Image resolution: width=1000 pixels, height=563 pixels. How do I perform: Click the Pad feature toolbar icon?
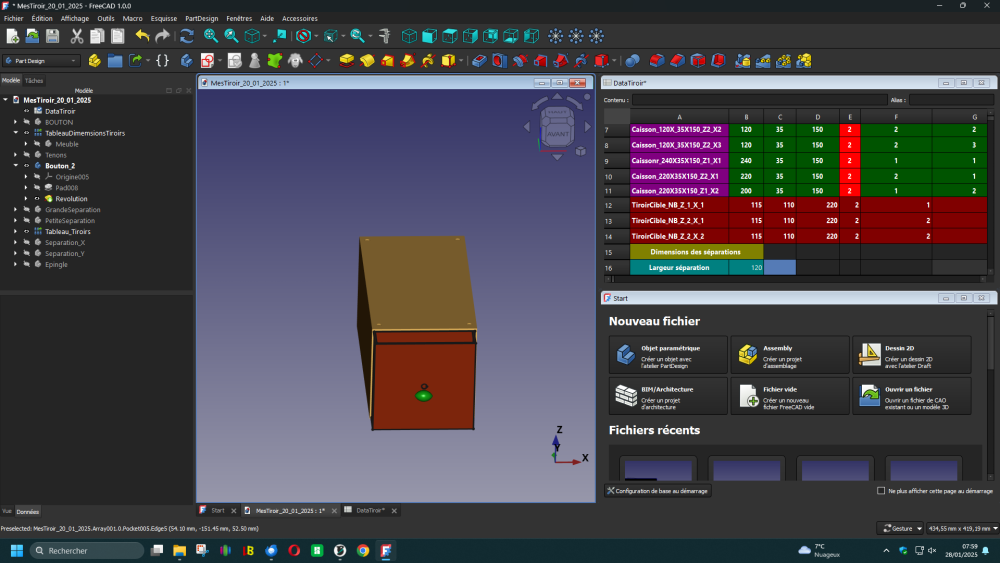tap(346, 61)
